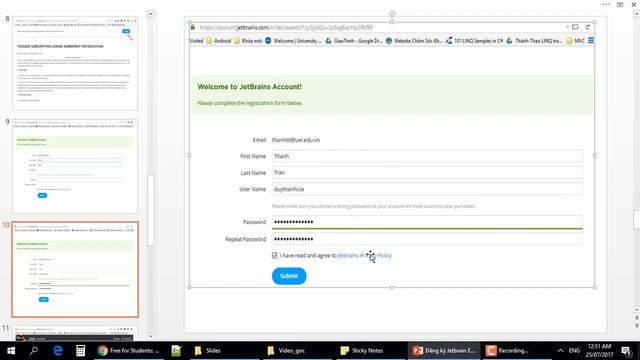Click the Password field

tap(427, 222)
